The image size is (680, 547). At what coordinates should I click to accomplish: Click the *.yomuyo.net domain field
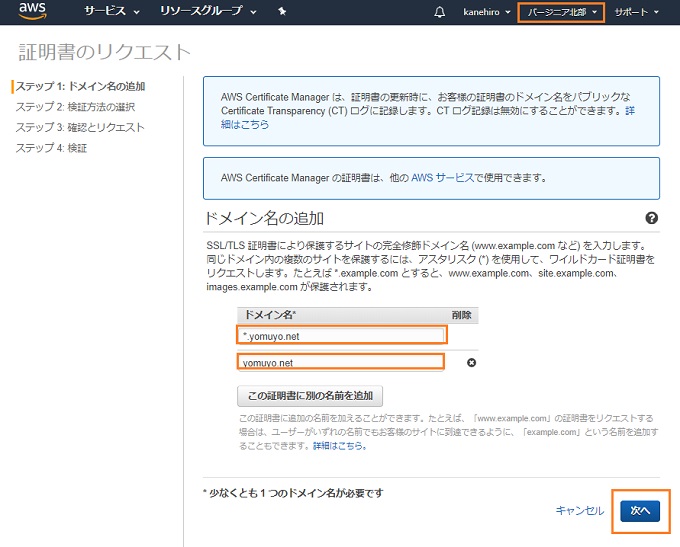(x=342, y=335)
